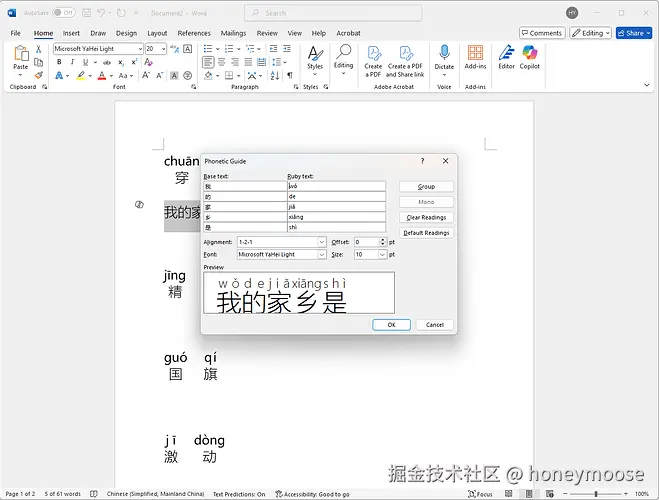Toggle Align Left paragraph alignment
The image size is (659, 500).
pyautogui.click(x=208, y=62)
